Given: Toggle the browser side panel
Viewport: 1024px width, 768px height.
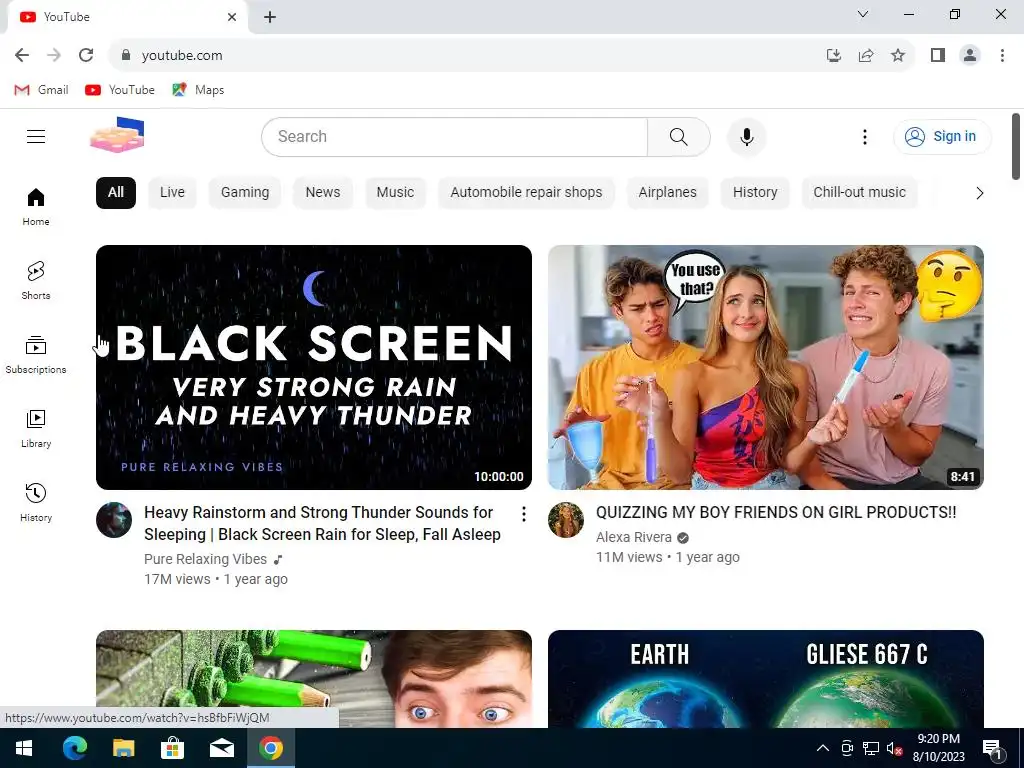Looking at the screenshot, I should pyautogui.click(x=938, y=56).
